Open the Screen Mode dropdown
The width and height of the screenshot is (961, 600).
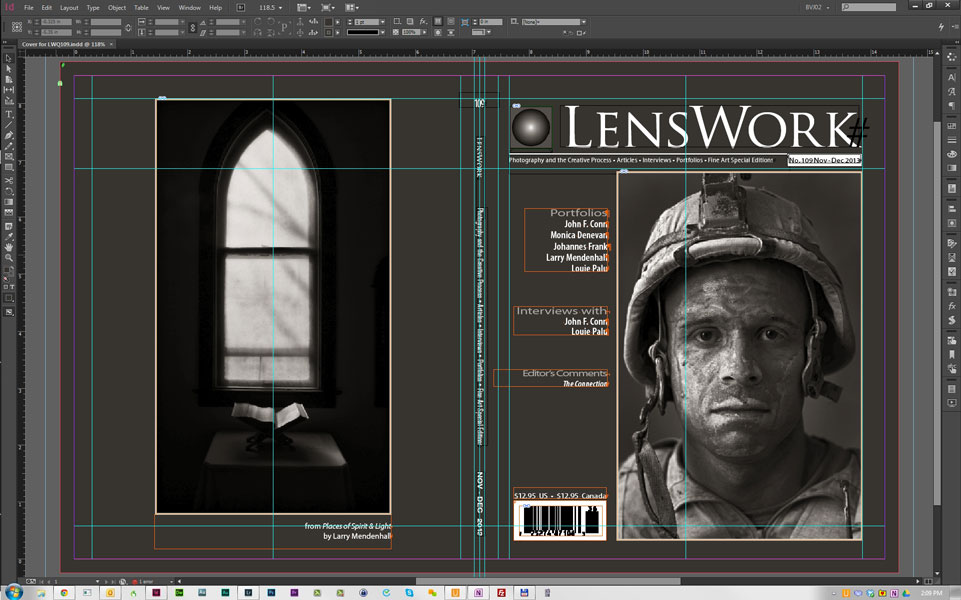[328, 7]
